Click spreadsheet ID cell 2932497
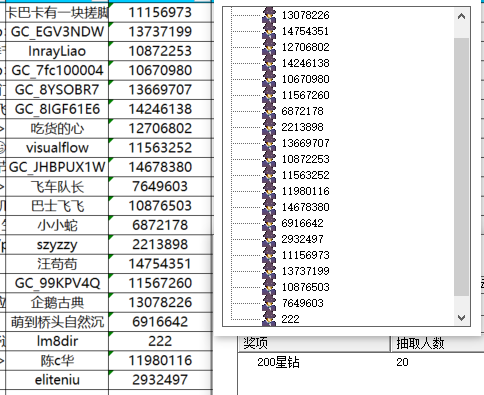The width and height of the screenshot is (484, 395). click(x=160, y=380)
